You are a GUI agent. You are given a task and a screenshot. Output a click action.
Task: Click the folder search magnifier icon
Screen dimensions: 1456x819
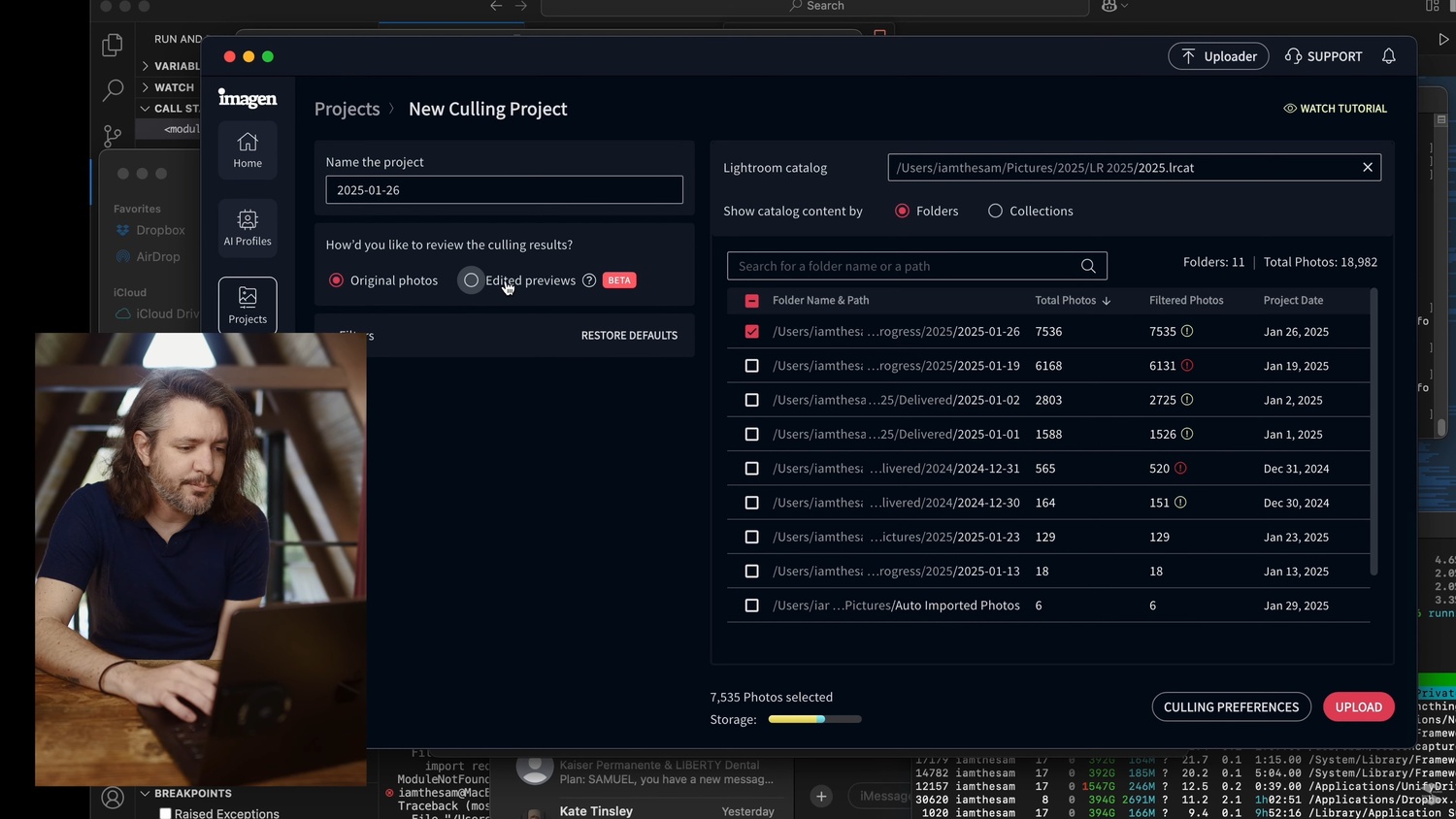coord(1088,266)
